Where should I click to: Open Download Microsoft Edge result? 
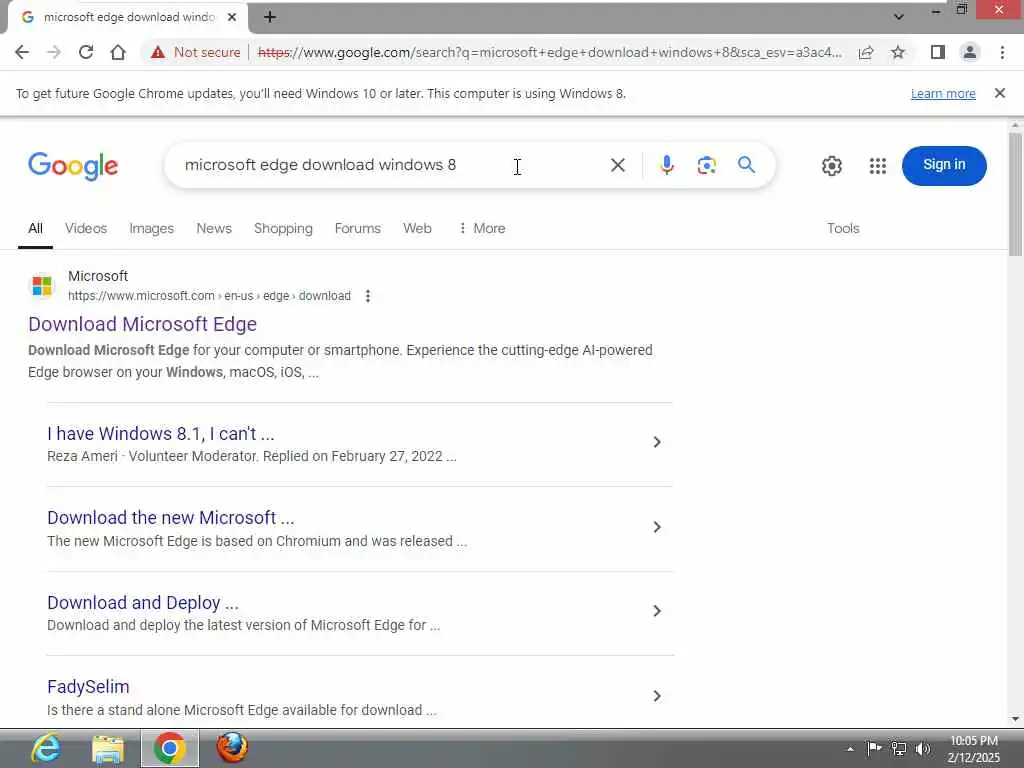click(142, 324)
